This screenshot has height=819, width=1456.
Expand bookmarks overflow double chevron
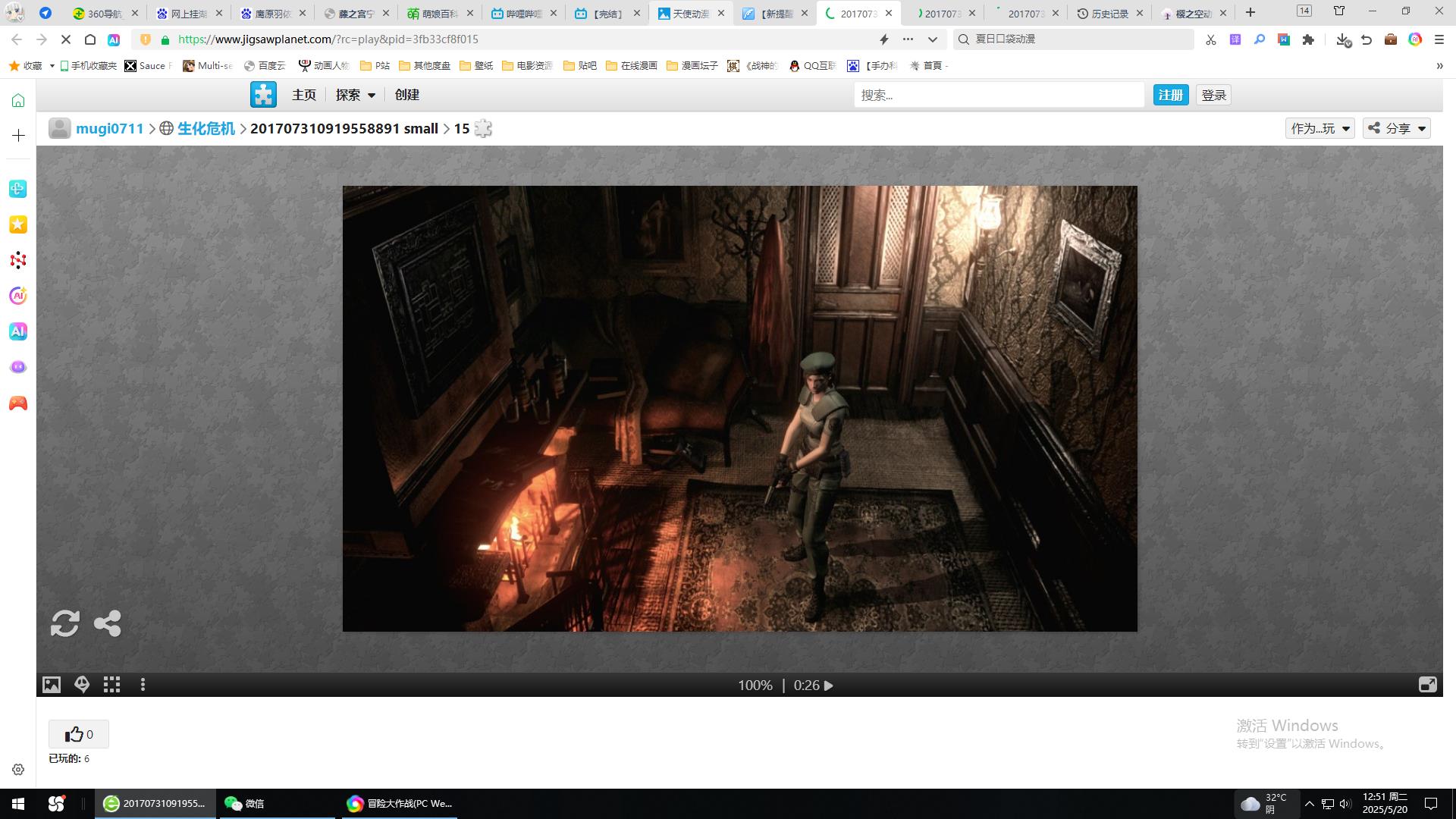(x=1439, y=66)
